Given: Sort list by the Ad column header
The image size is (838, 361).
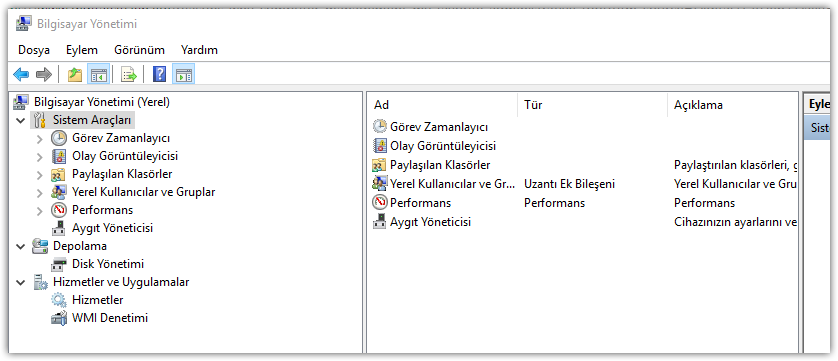Looking at the screenshot, I should click(443, 105).
